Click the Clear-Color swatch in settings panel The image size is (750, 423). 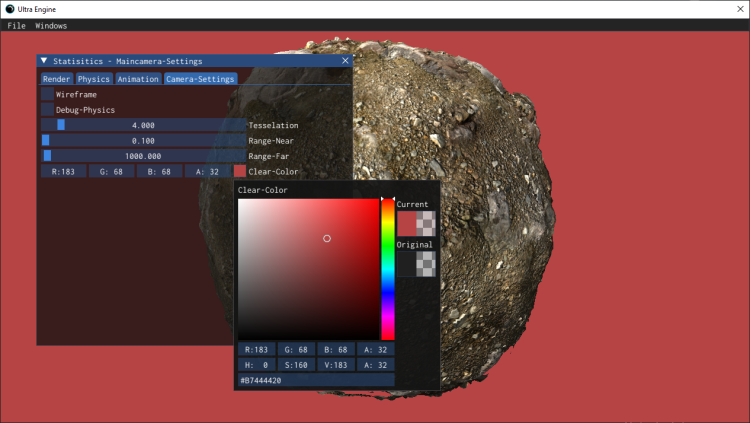(x=239, y=172)
